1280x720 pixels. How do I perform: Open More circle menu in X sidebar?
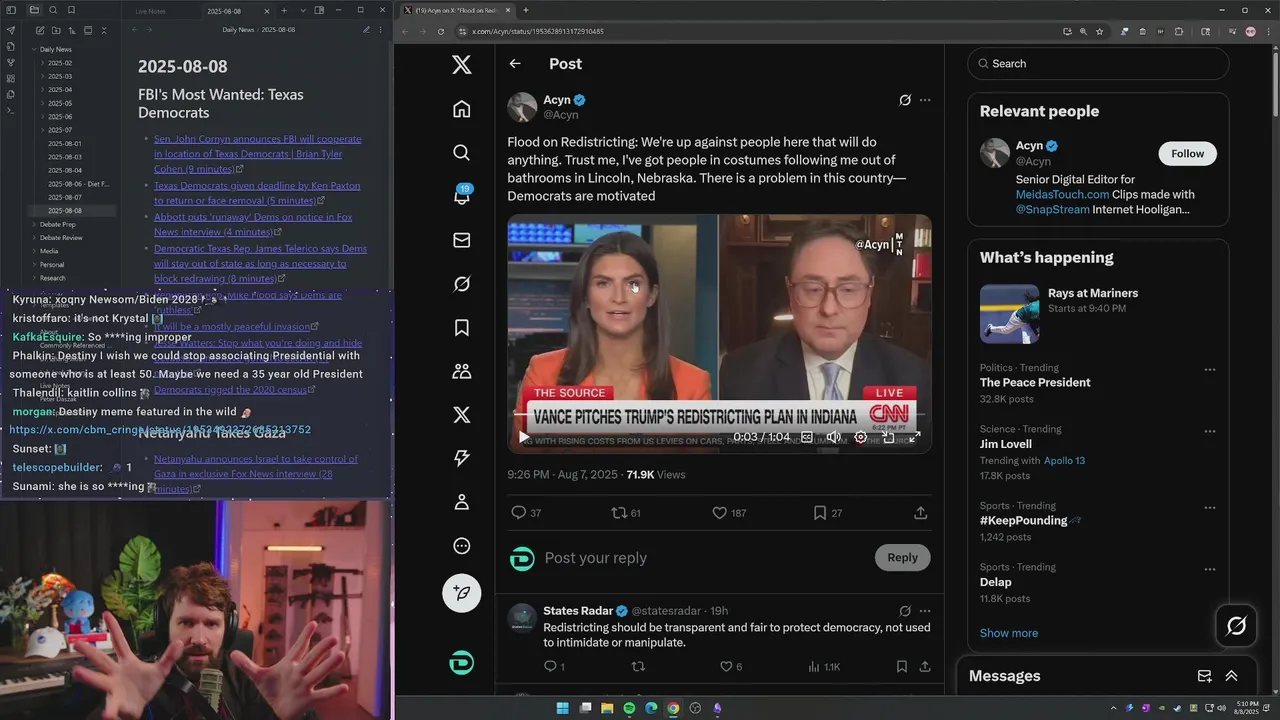pos(461,546)
